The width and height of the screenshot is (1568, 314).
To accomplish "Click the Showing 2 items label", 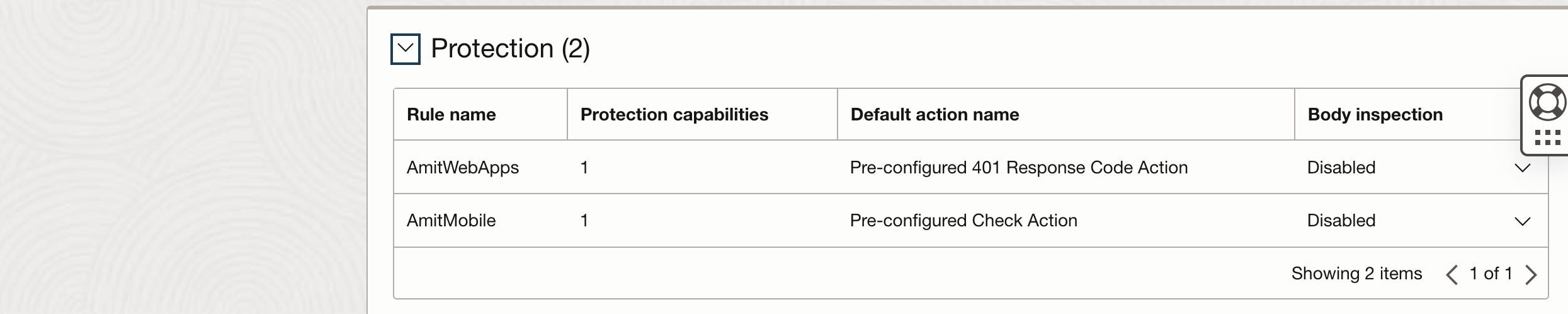I will click(1356, 274).
